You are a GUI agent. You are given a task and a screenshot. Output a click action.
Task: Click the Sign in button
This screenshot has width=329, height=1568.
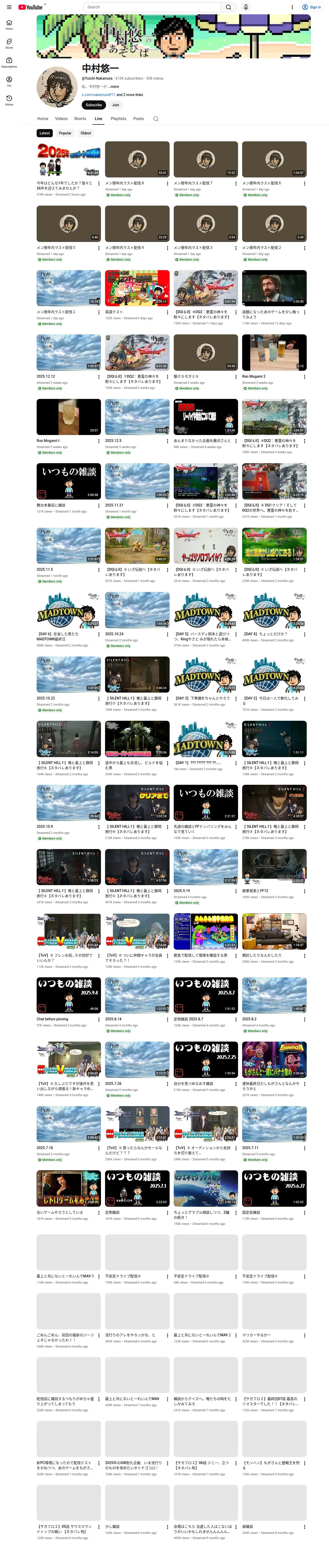[311, 7]
